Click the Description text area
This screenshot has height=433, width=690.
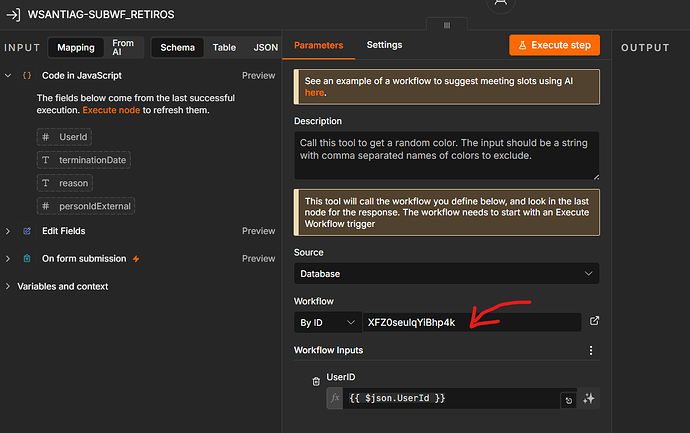[x=446, y=155]
